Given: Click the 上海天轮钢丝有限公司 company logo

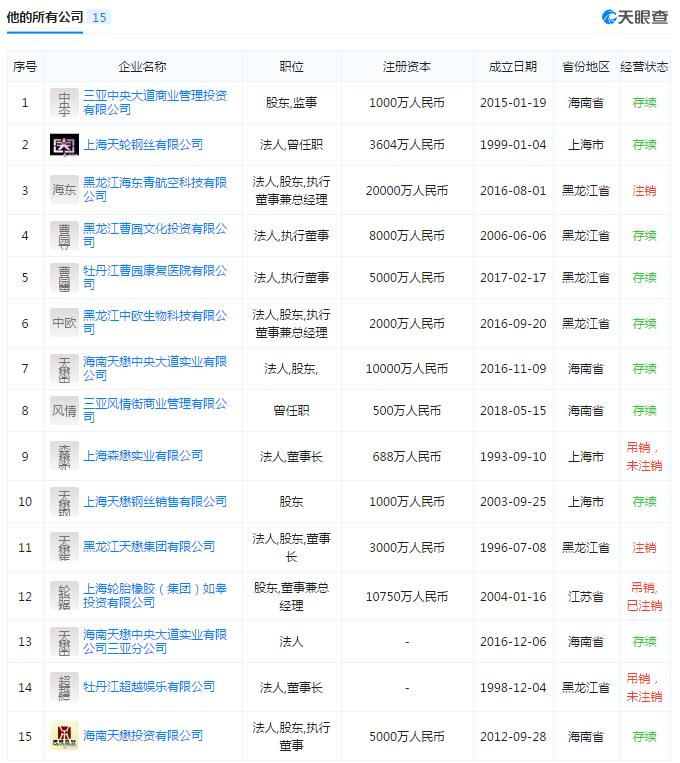Looking at the screenshot, I should pos(64,145).
